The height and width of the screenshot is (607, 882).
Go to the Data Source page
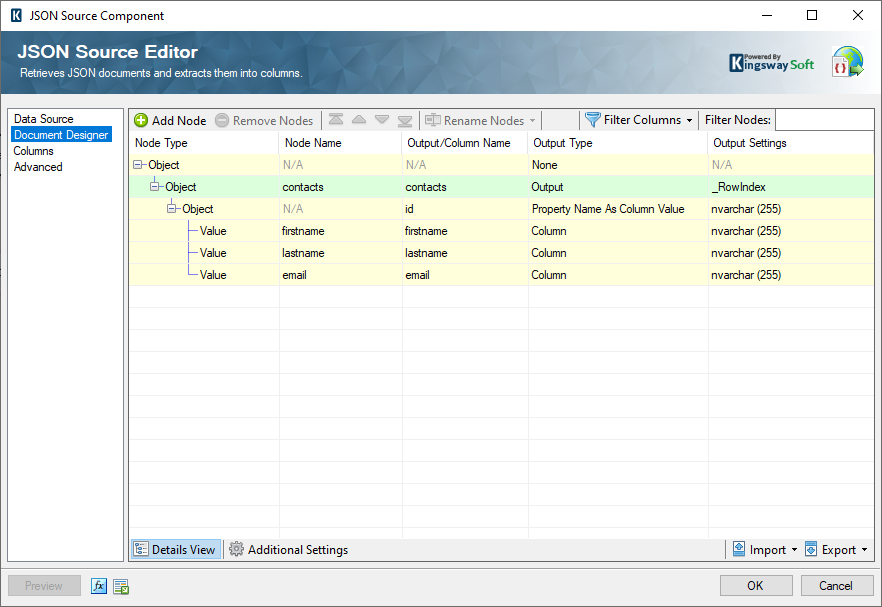[44, 119]
